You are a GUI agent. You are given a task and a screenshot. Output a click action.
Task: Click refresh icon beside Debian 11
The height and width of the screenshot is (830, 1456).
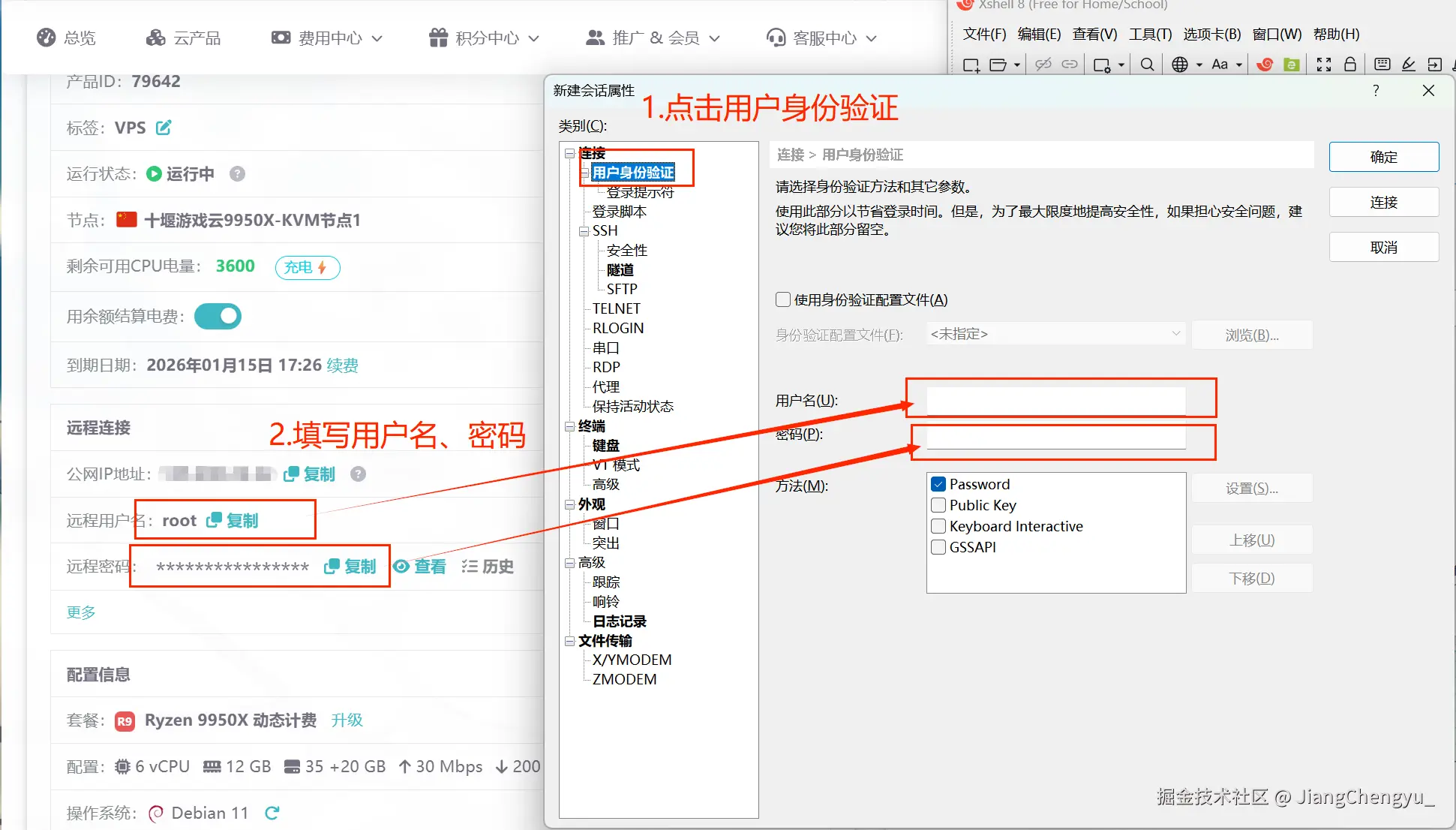pyautogui.click(x=272, y=813)
